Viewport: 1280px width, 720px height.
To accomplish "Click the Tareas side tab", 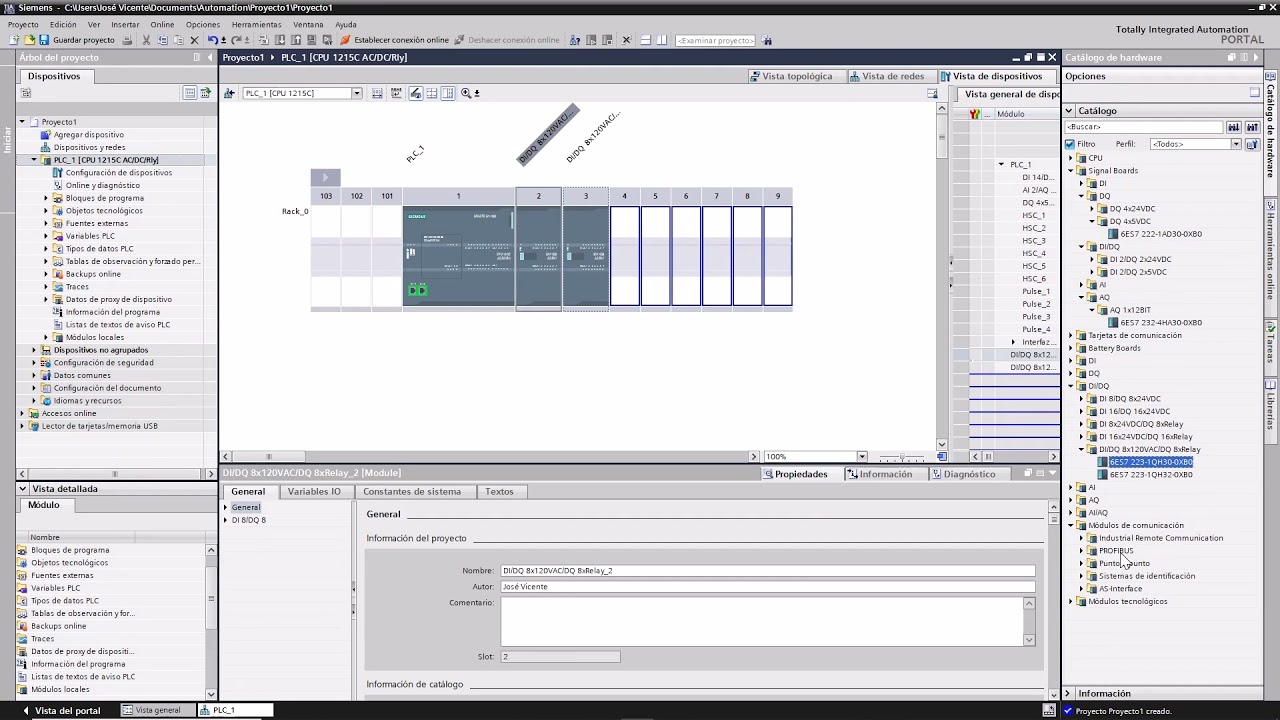I will point(1271,342).
